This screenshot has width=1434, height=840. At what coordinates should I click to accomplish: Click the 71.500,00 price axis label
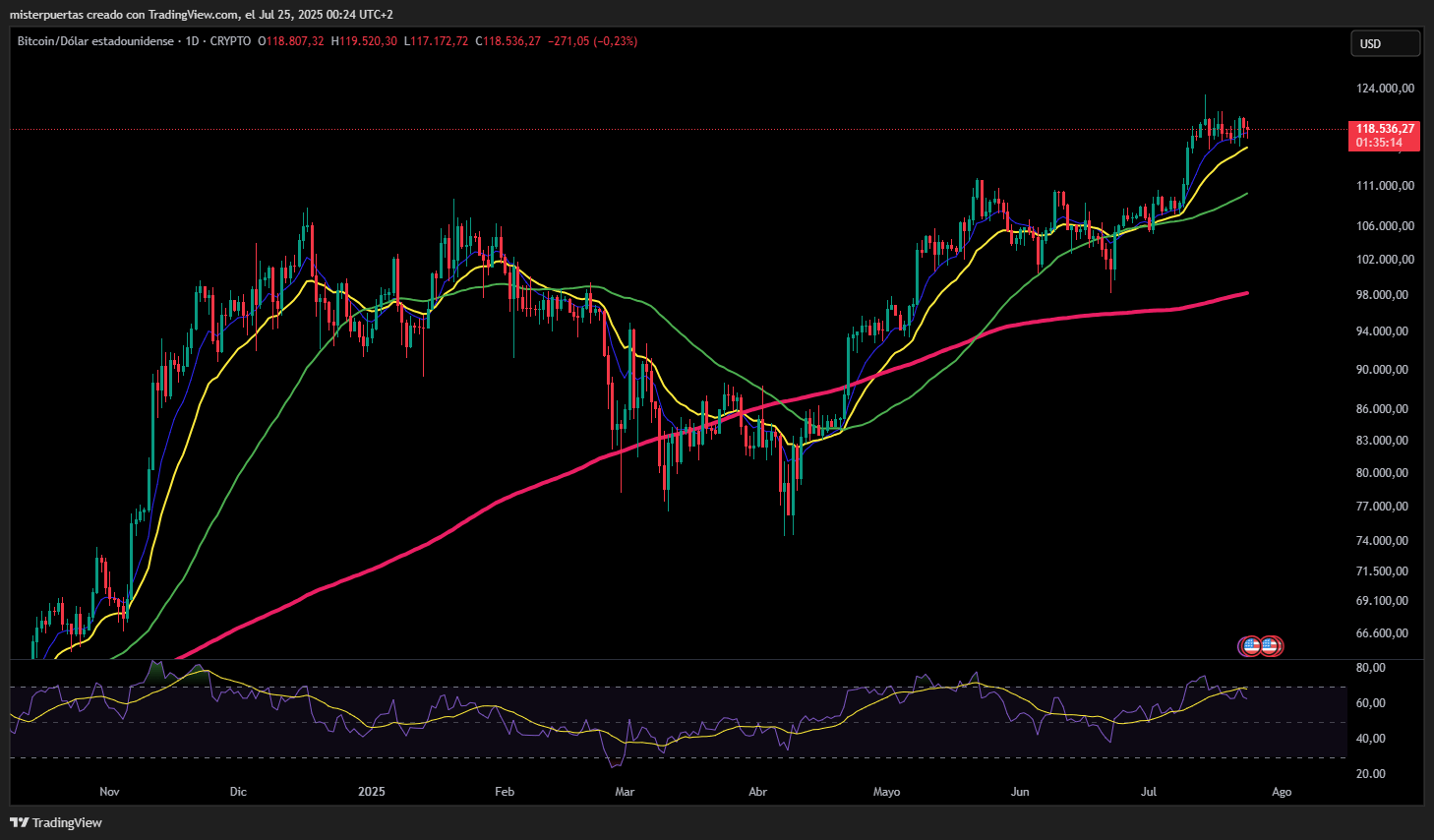(1382, 571)
